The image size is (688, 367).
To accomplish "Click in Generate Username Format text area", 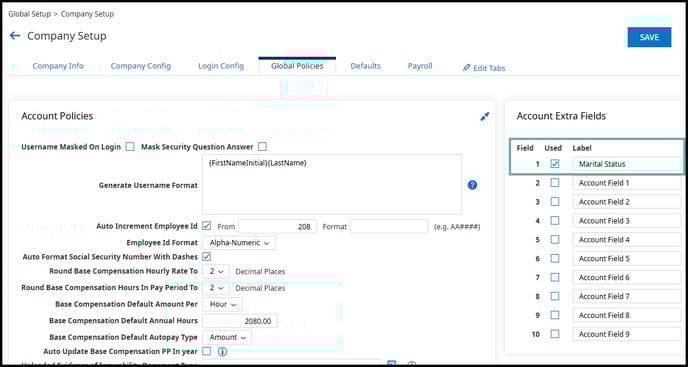I will pyautogui.click(x=332, y=184).
